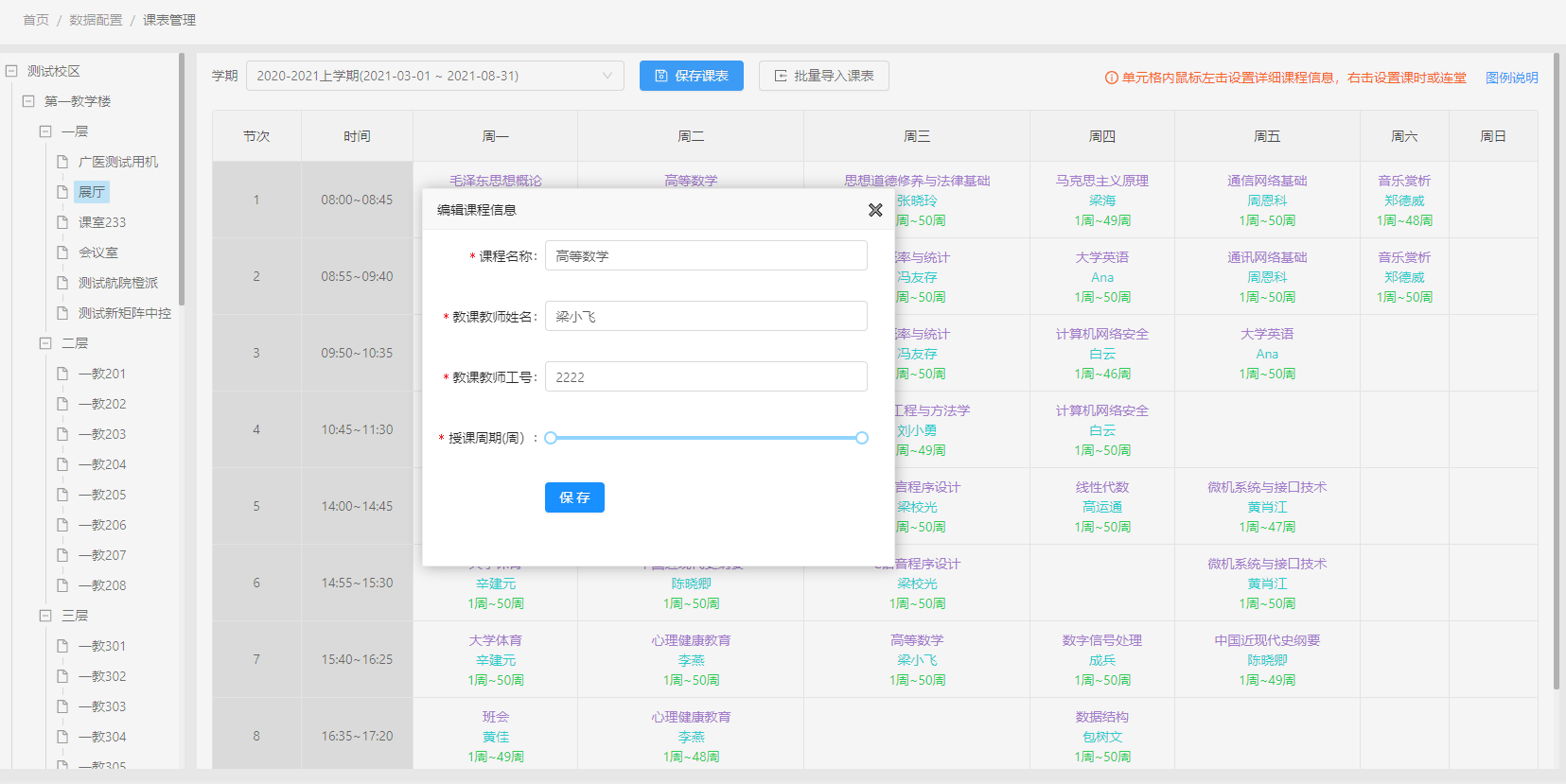This screenshot has height=784, width=1566.
Task: Click the 马克思主义原理 cell on 周四
Action: (x=1101, y=200)
